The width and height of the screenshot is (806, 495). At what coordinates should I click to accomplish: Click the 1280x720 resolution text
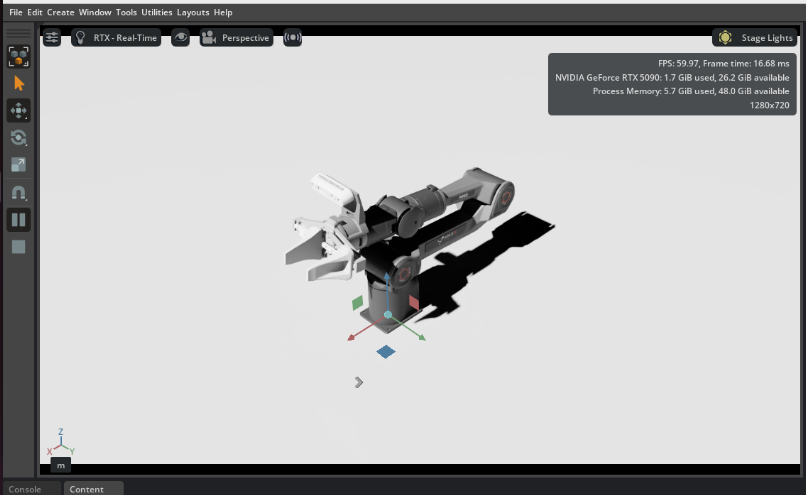pyautogui.click(x=769, y=105)
